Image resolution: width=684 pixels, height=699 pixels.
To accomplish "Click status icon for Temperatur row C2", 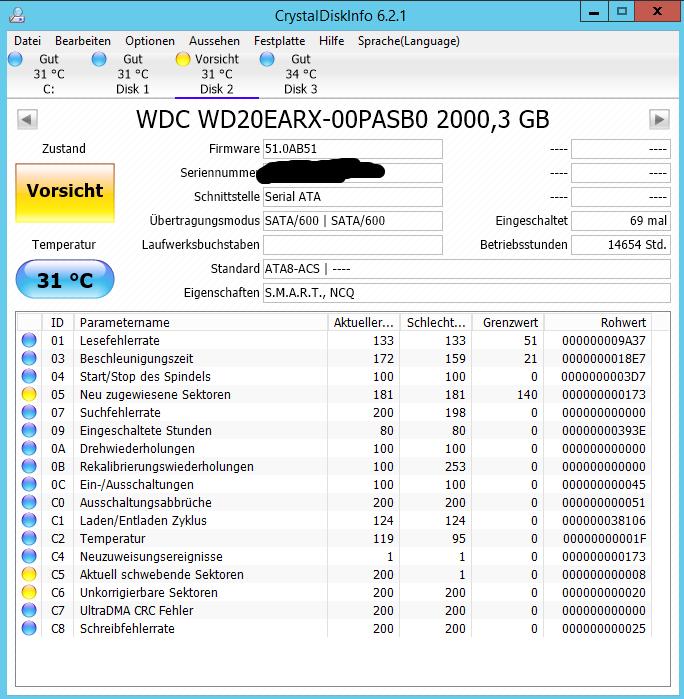I will click(x=29, y=538).
